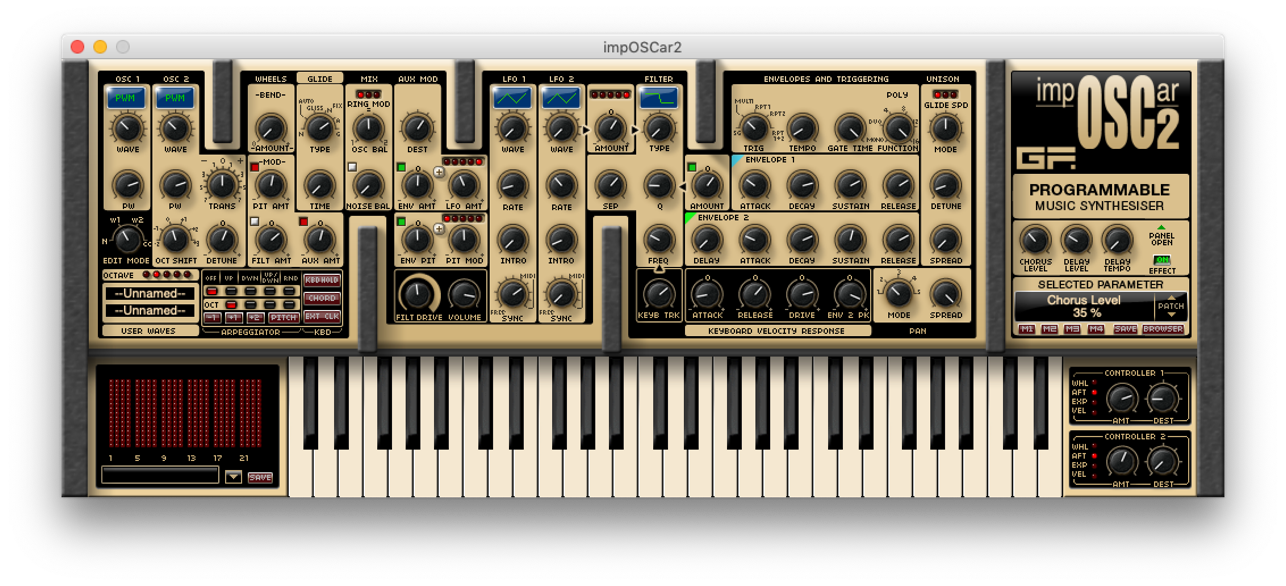Click the LFO 1 Rate knob
1286x586 pixels.
point(512,185)
